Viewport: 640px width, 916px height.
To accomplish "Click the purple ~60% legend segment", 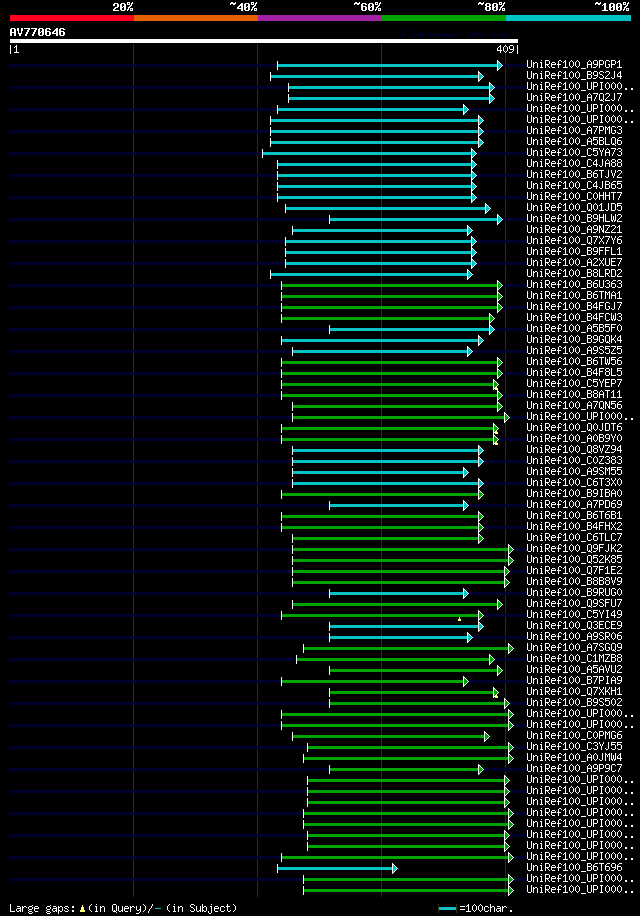I will click(x=320, y=18).
